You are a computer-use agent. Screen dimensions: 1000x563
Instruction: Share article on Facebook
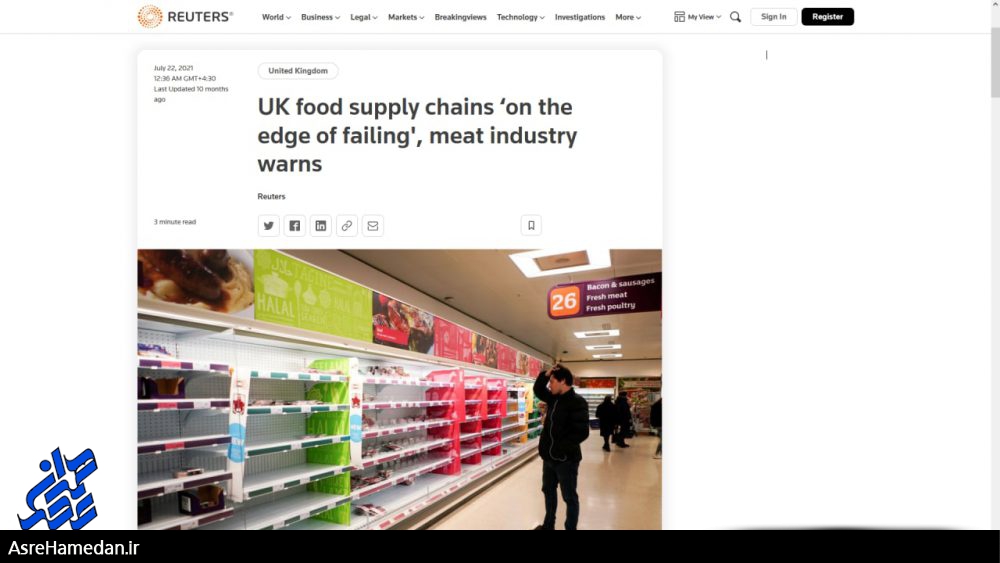pos(295,226)
